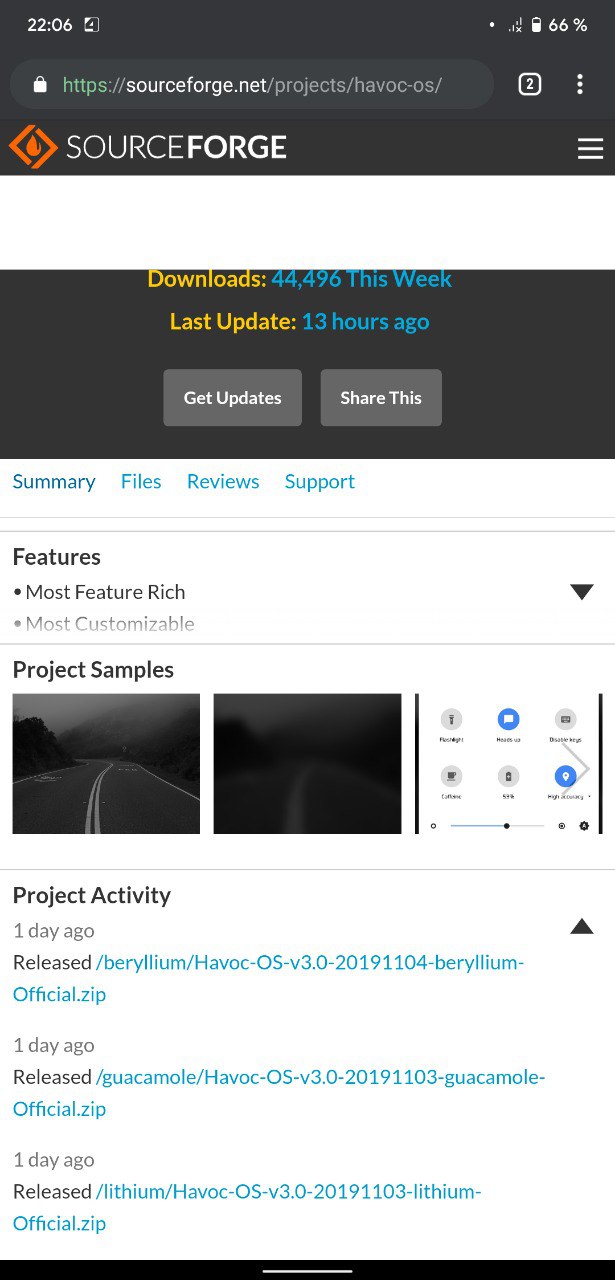Viewport: 615px width, 1280px height.
Task: Tap the Project Samples heading
Action: point(93,670)
